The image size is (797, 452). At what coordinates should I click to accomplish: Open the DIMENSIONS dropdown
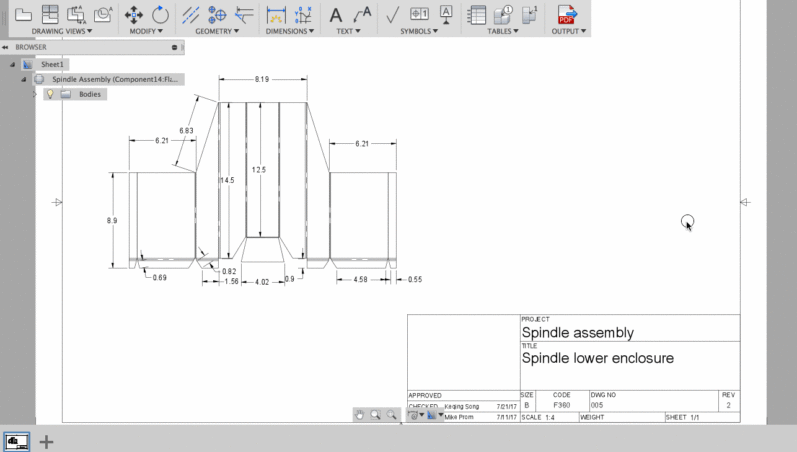tap(290, 31)
